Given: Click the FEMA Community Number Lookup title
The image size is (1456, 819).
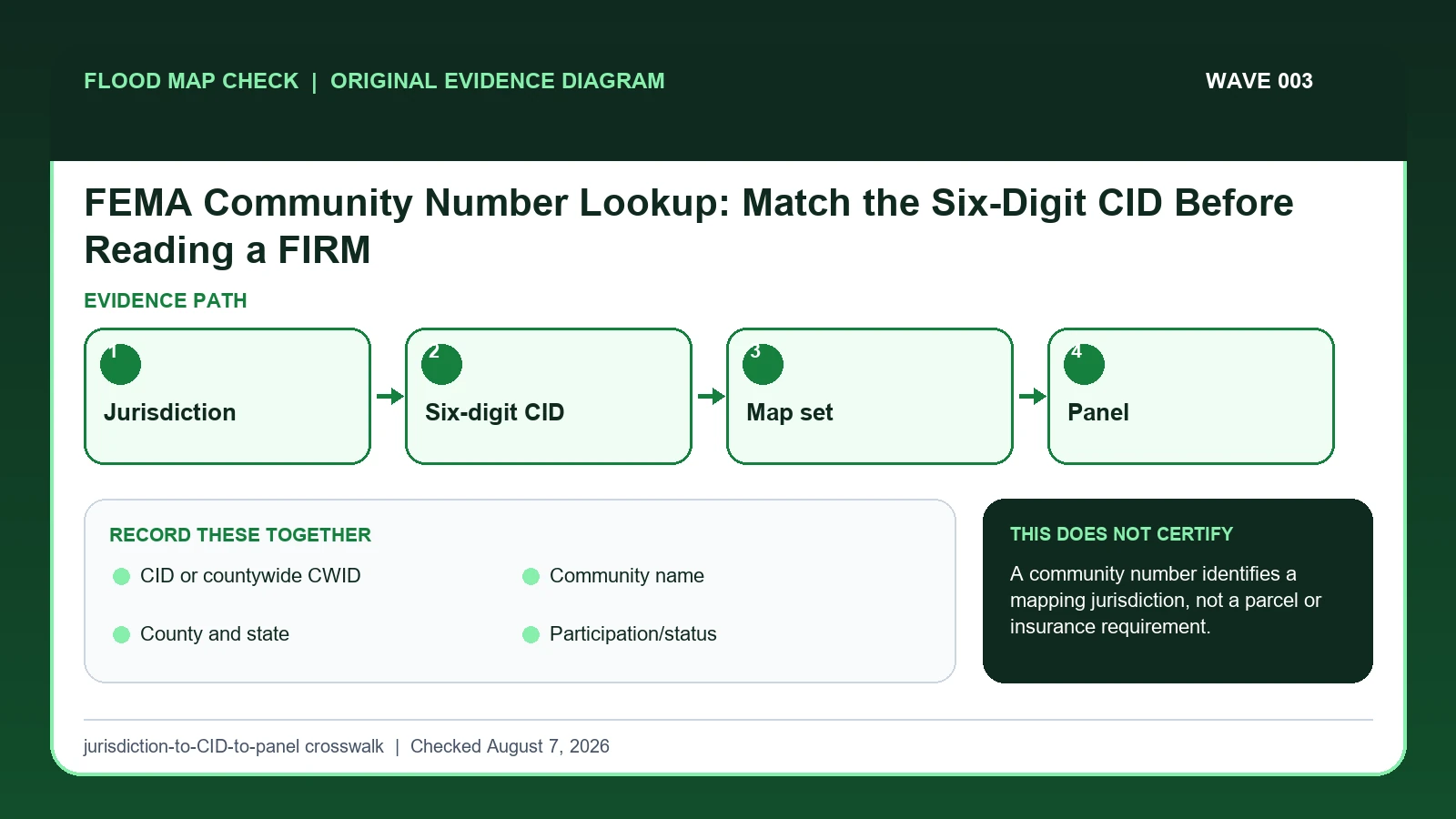Looking at the screenshot, I should 689,226.
